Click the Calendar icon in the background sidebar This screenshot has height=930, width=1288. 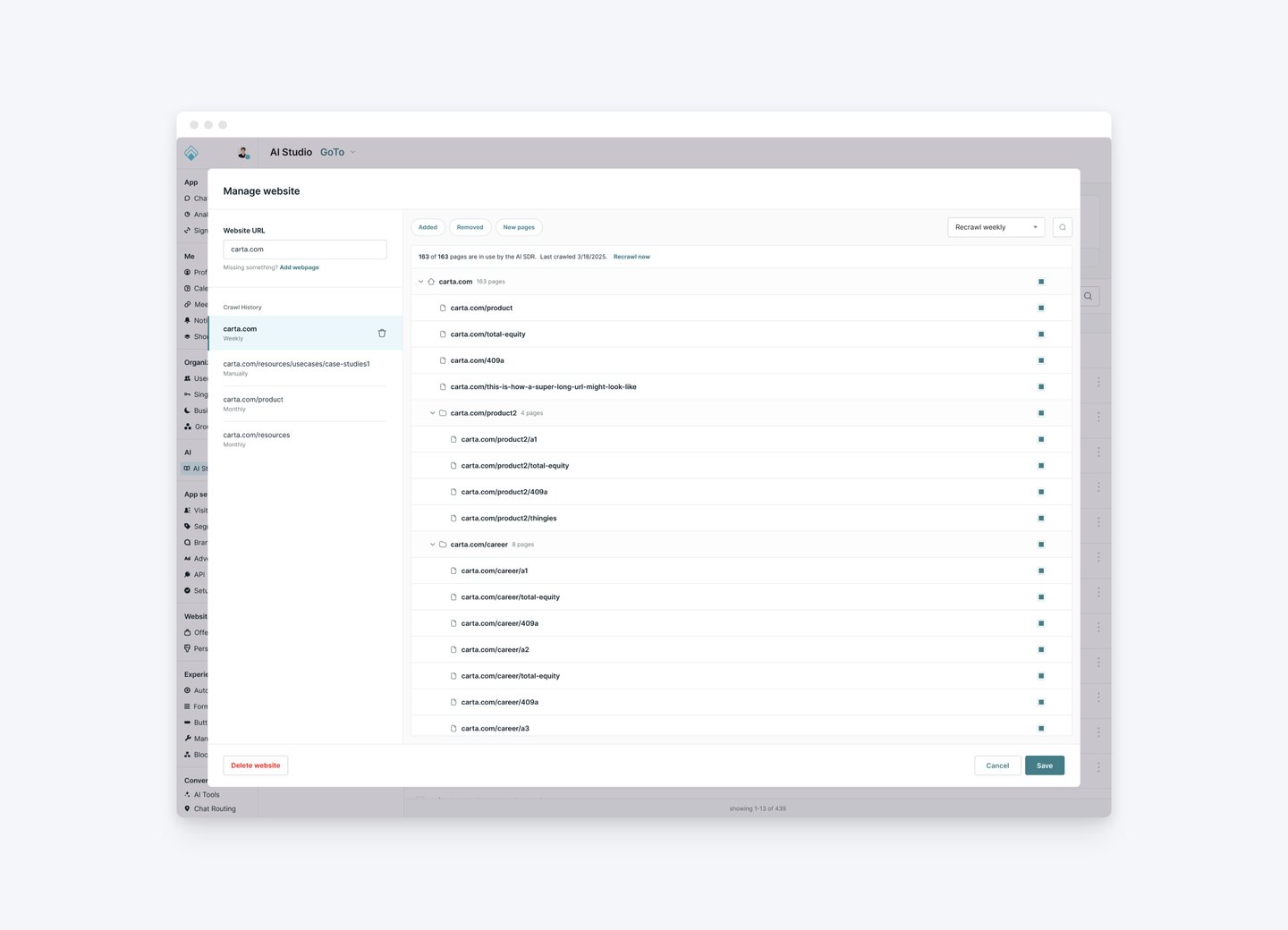pyautogui.click(x=188, y=288)
